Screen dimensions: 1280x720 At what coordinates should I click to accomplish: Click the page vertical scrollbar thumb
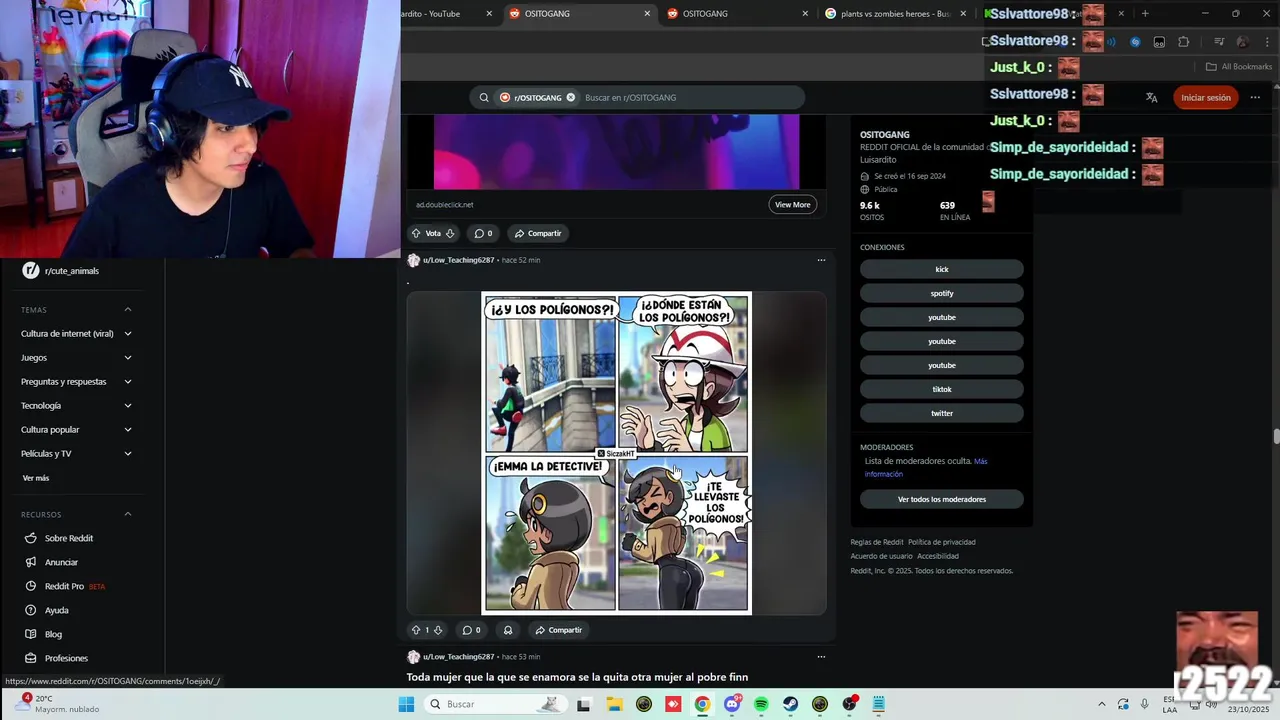coord(1276,436)
